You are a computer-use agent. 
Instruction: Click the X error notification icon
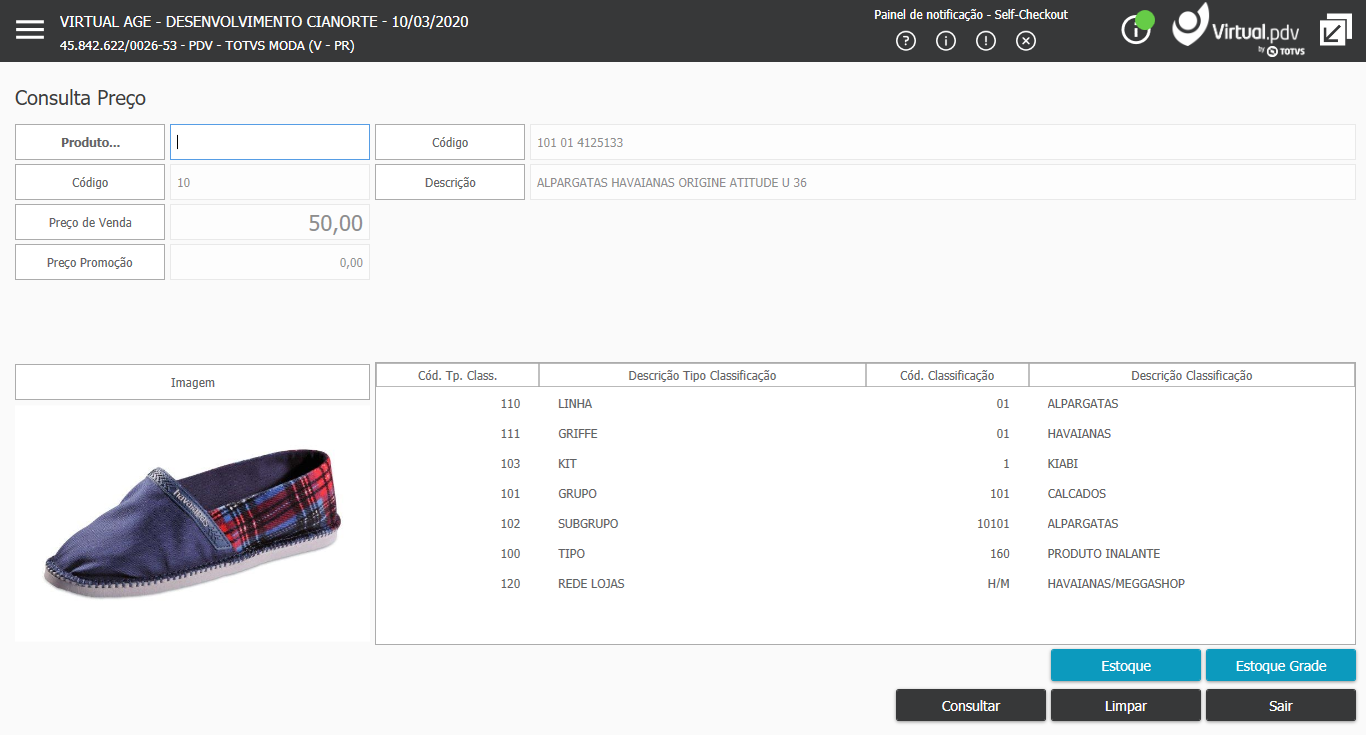tap(1026, 41)
